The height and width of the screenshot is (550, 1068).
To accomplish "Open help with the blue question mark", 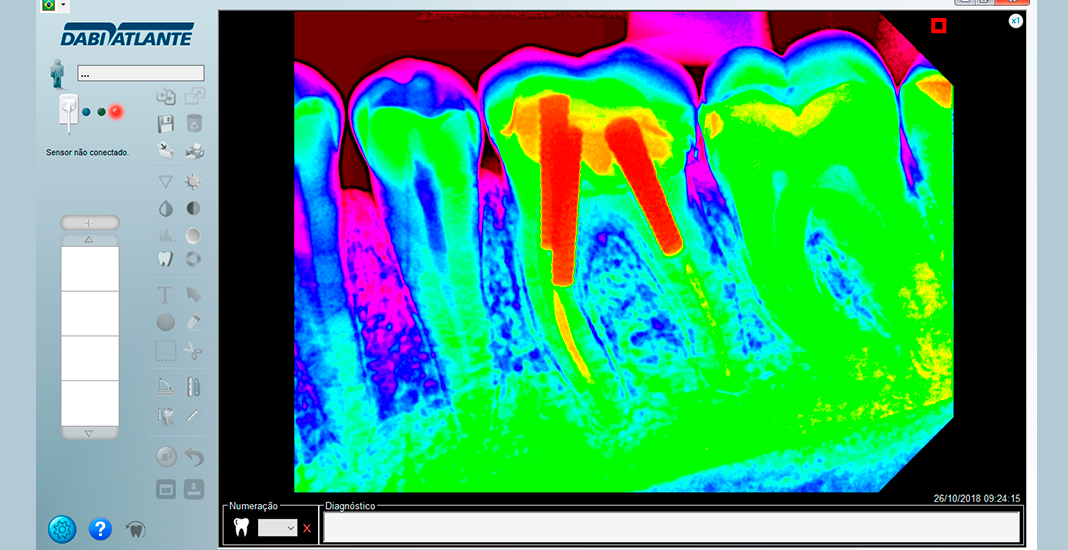I will point(100,529).
